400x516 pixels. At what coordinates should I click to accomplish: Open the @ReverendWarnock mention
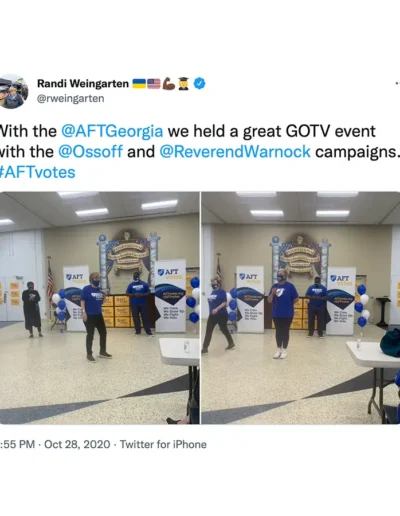pos(235,152)
